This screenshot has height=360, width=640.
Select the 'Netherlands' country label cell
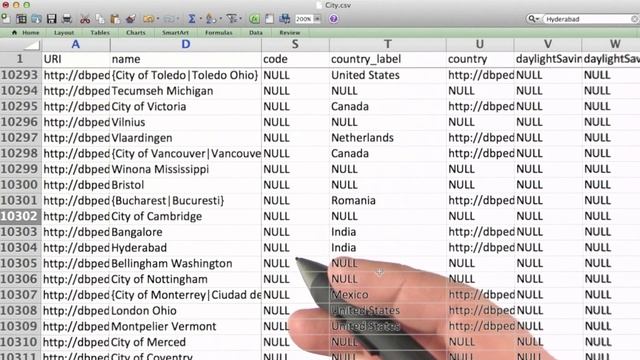pos(388,138)
